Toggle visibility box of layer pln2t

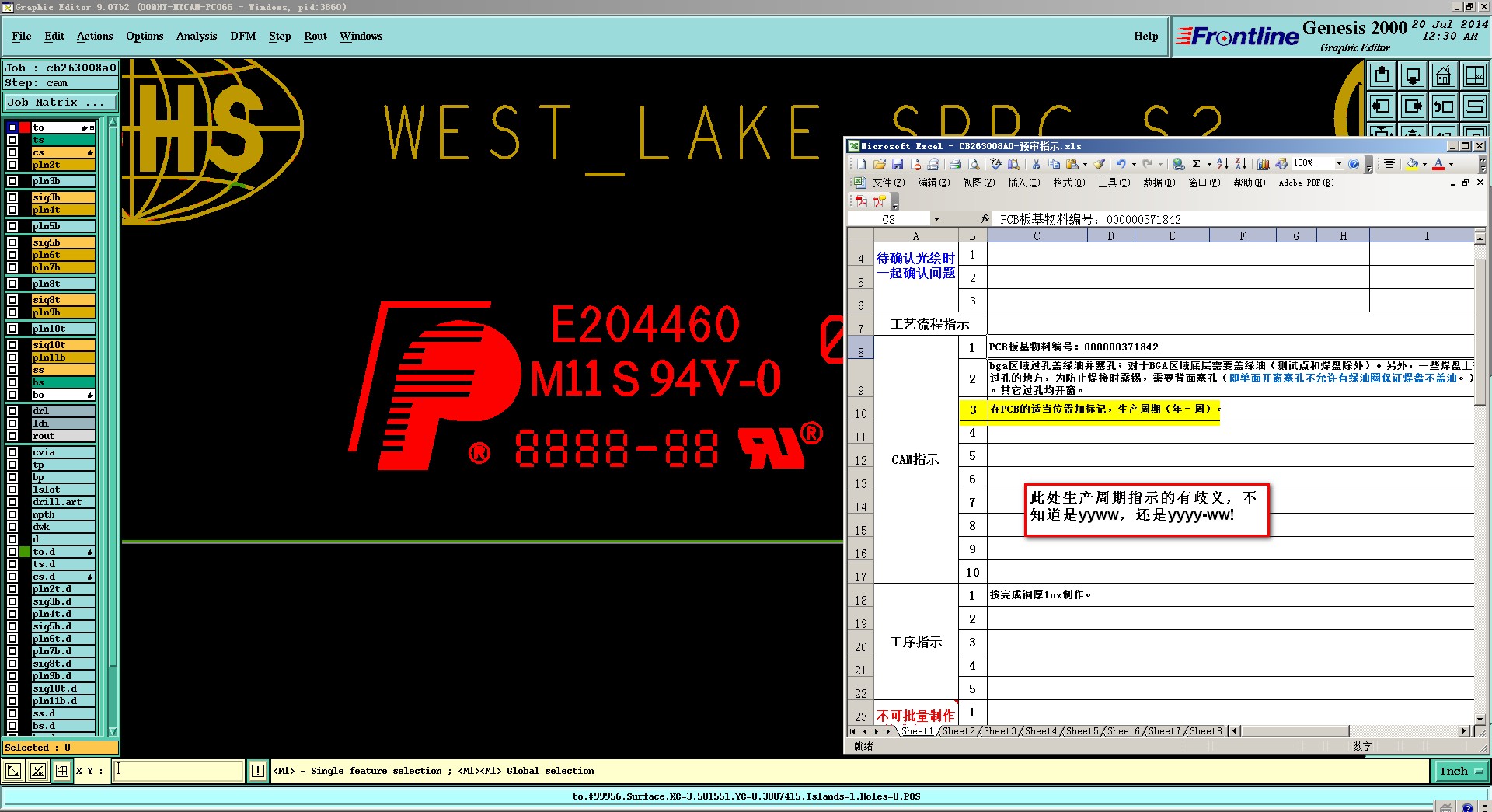(12, 165)
